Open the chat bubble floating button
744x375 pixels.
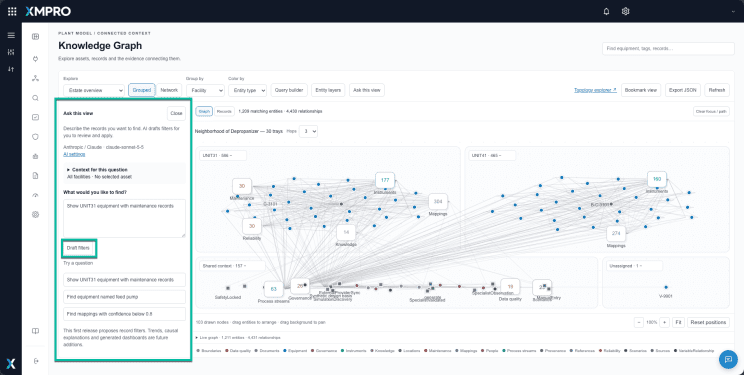click(728, 359)
